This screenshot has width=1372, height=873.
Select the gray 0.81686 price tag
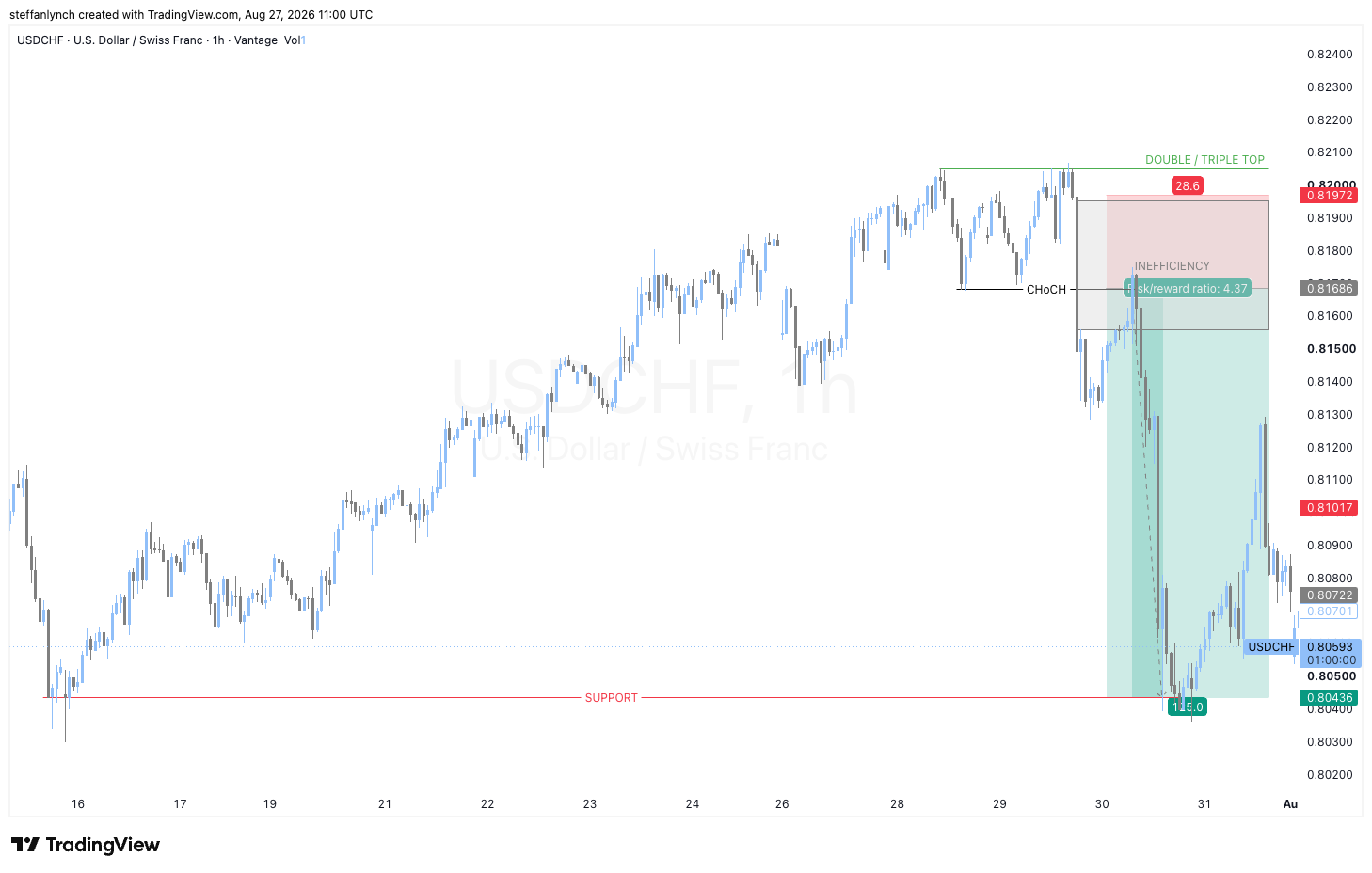[1329, 289]
